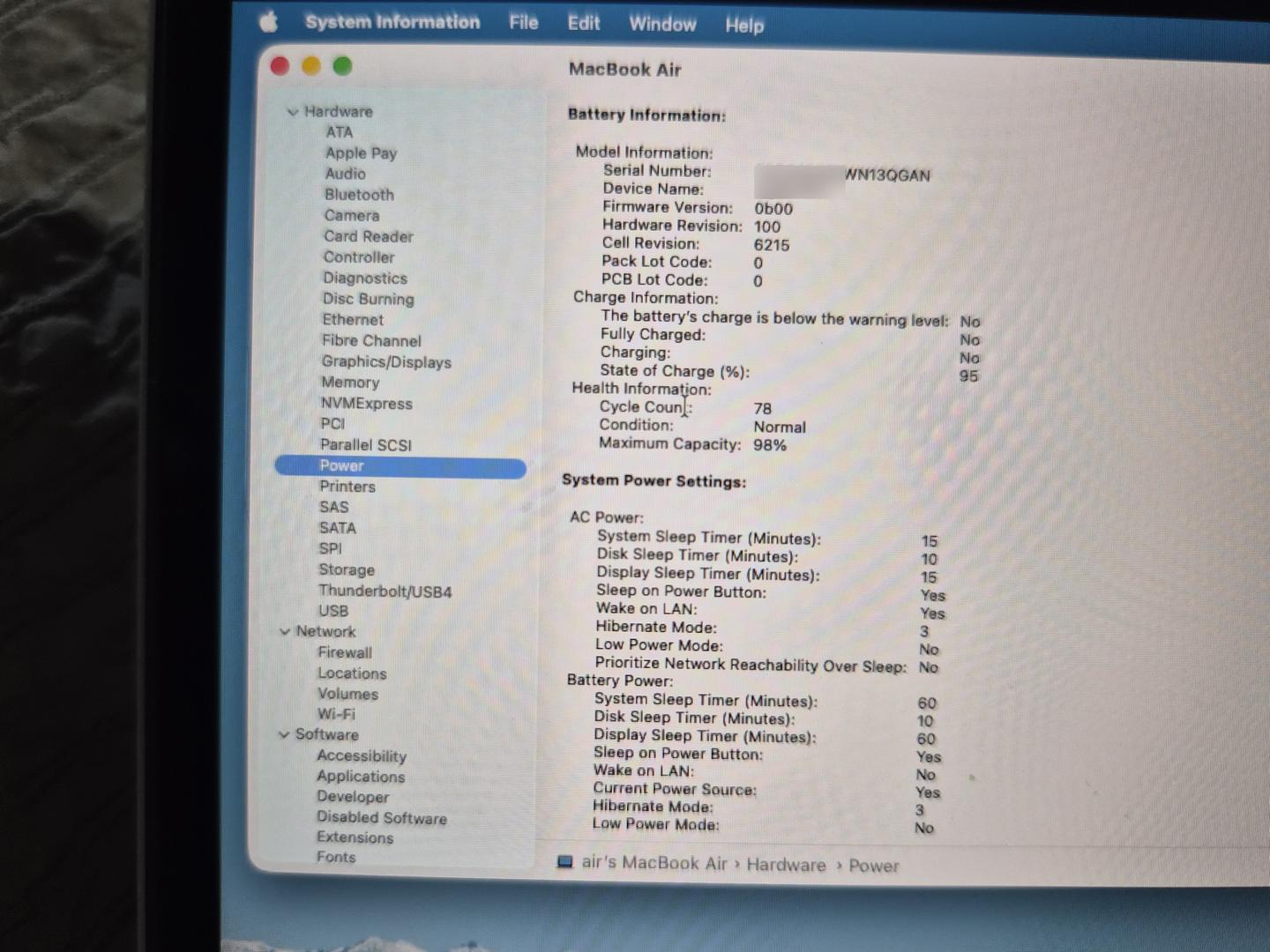Viewport: 1270px width, 952px height.
Task: Click the Cycle Count value 78
Action: pos(763,409)
